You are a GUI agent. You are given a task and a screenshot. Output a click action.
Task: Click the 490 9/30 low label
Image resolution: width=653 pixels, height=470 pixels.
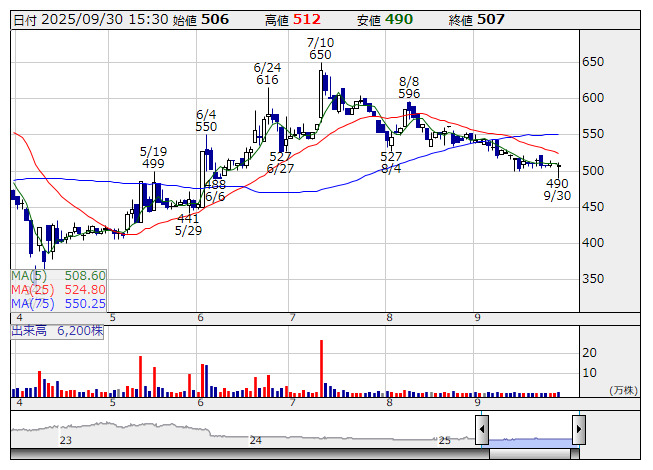point(557,189)
